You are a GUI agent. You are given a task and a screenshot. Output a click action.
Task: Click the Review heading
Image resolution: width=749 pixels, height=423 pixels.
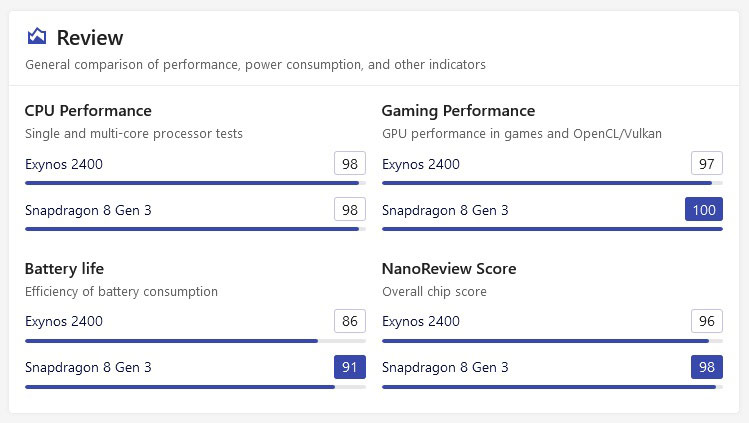click(90, 38)
